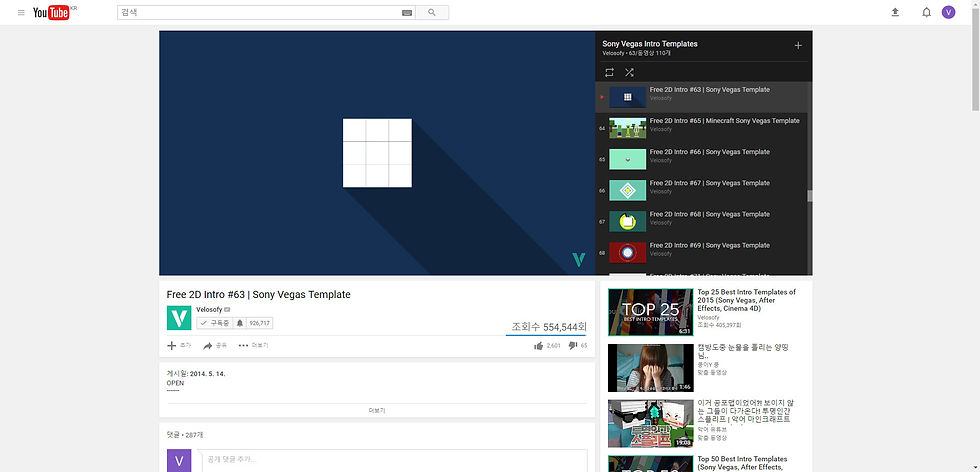Click Velosofy channel name under video title

tap(209, 309)
